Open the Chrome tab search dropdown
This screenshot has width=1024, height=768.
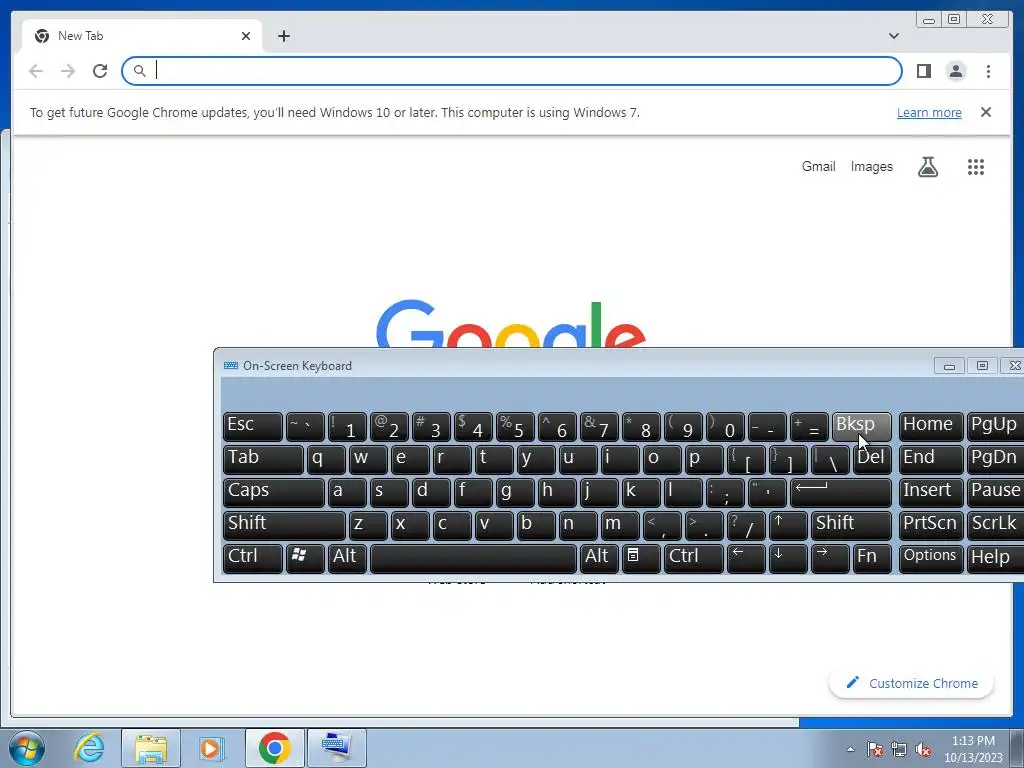point(893,36)
